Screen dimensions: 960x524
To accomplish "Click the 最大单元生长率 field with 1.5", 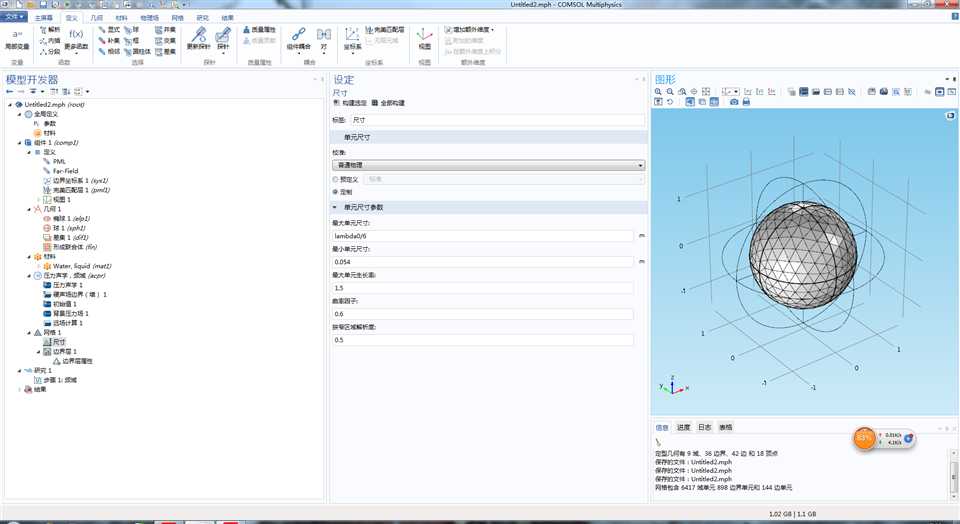I will click(482, 288).
